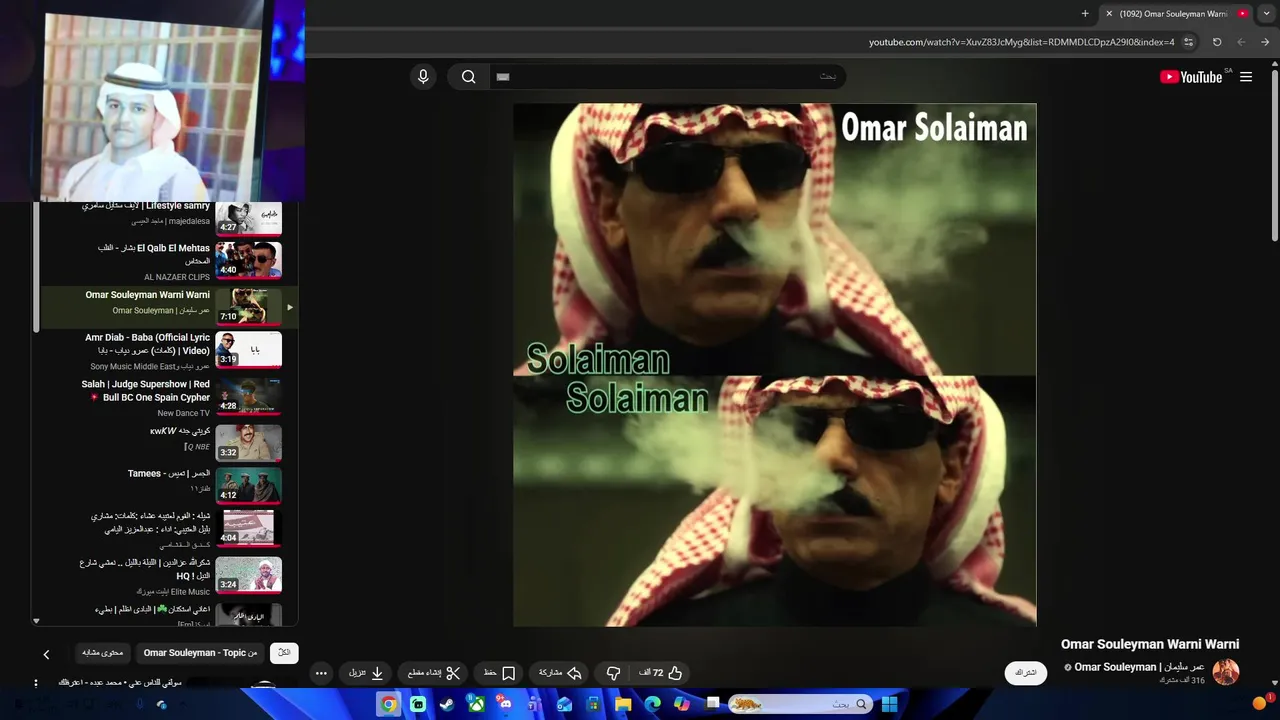Open the Omar Souleyman channel name link
Screen dimensions: 1280x720
click(1139, 667)
